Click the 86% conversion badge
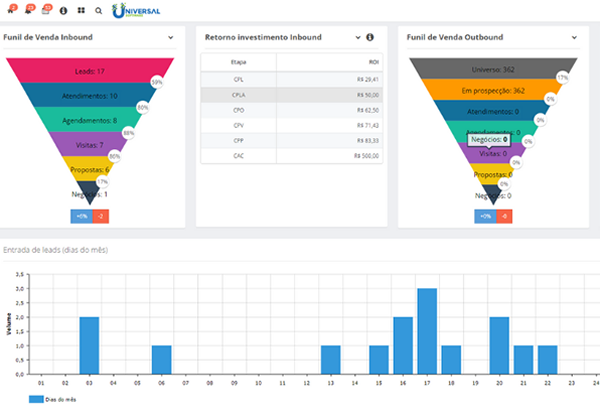Image resolution: width=600 pixels, height=420 pixels. (x=114, y=156)
